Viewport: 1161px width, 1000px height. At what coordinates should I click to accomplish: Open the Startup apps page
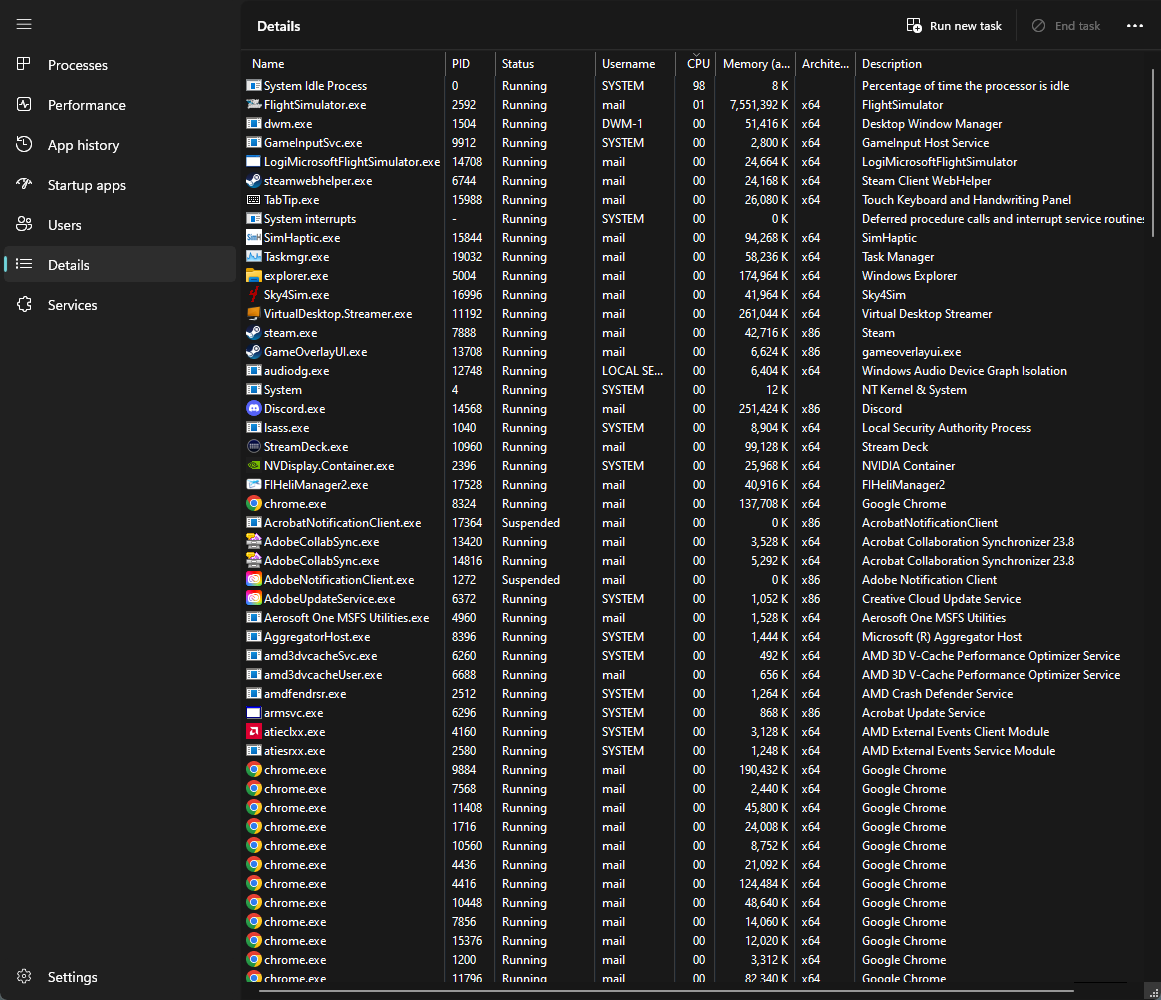(x=120, y=185)
